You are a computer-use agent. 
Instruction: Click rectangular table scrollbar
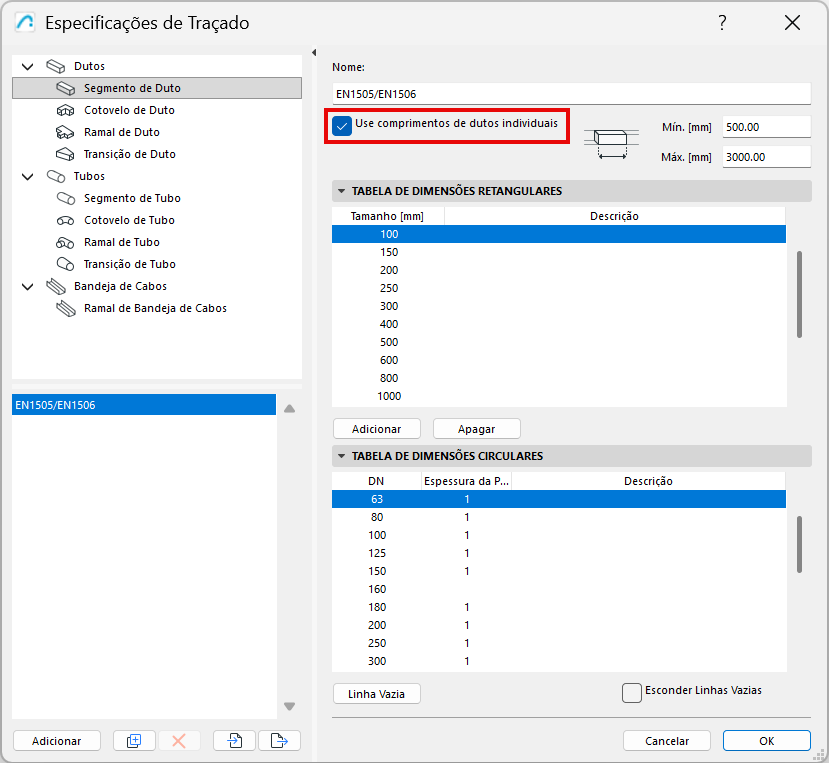coord(799,295)
